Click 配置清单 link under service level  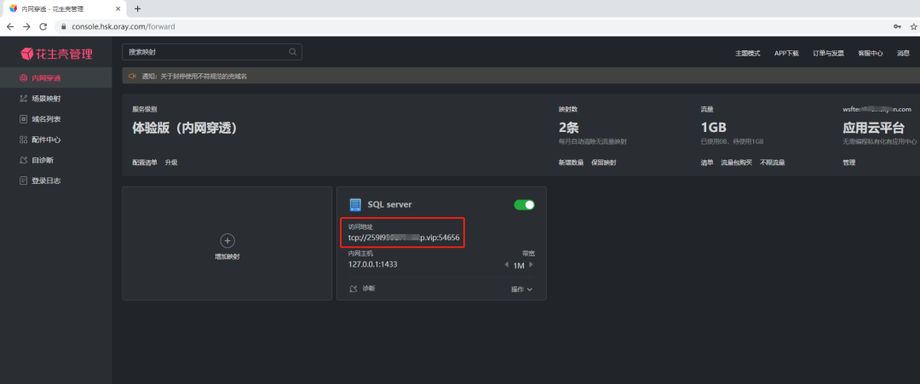pos(144,163)
